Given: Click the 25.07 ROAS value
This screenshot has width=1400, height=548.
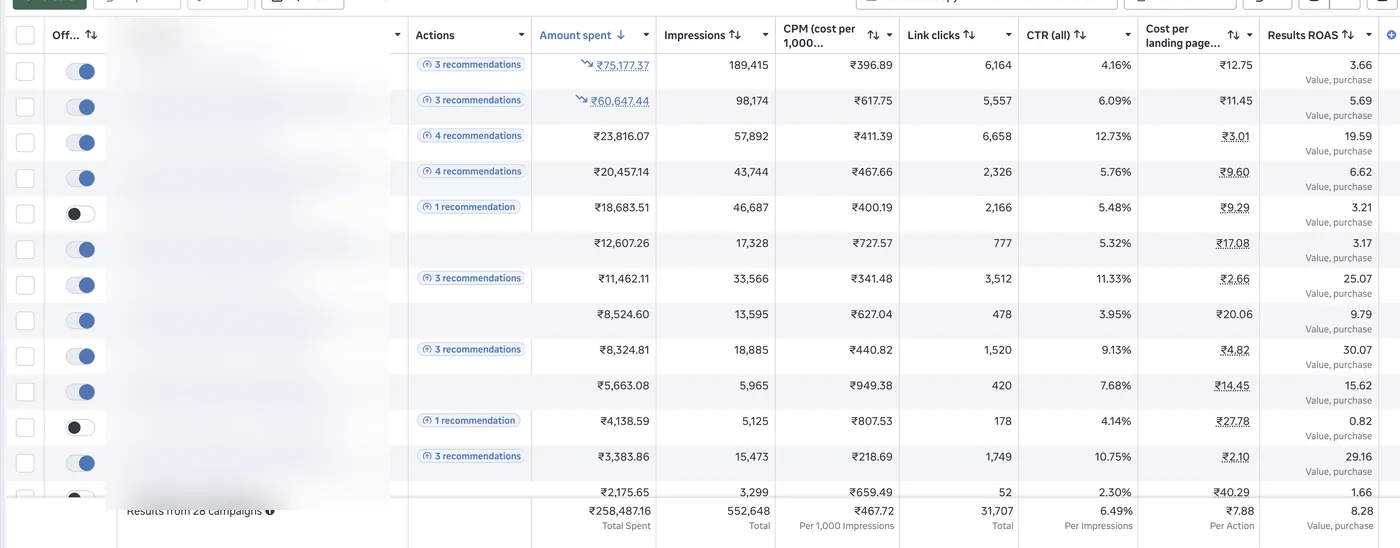Looking at the screenshot, I should [x=1358, y=279].
